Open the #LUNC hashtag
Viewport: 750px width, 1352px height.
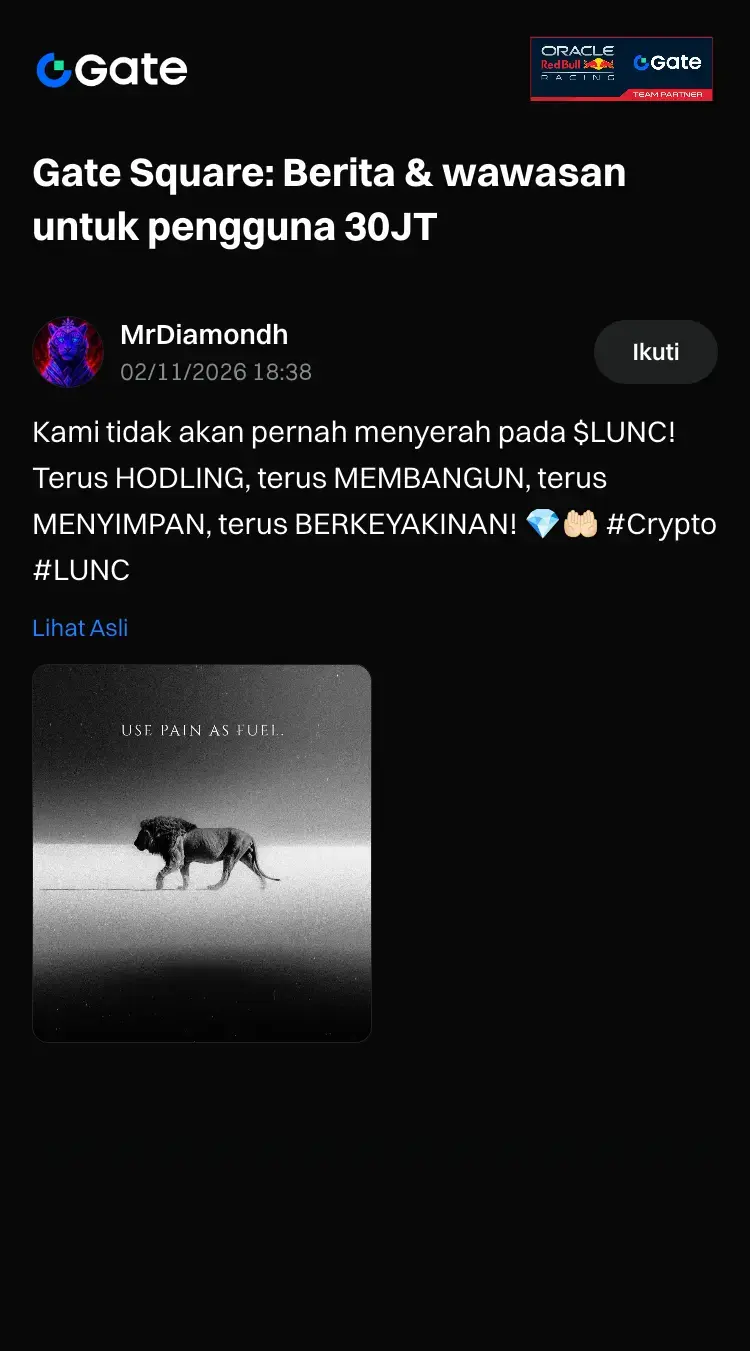tap(81, 570)
